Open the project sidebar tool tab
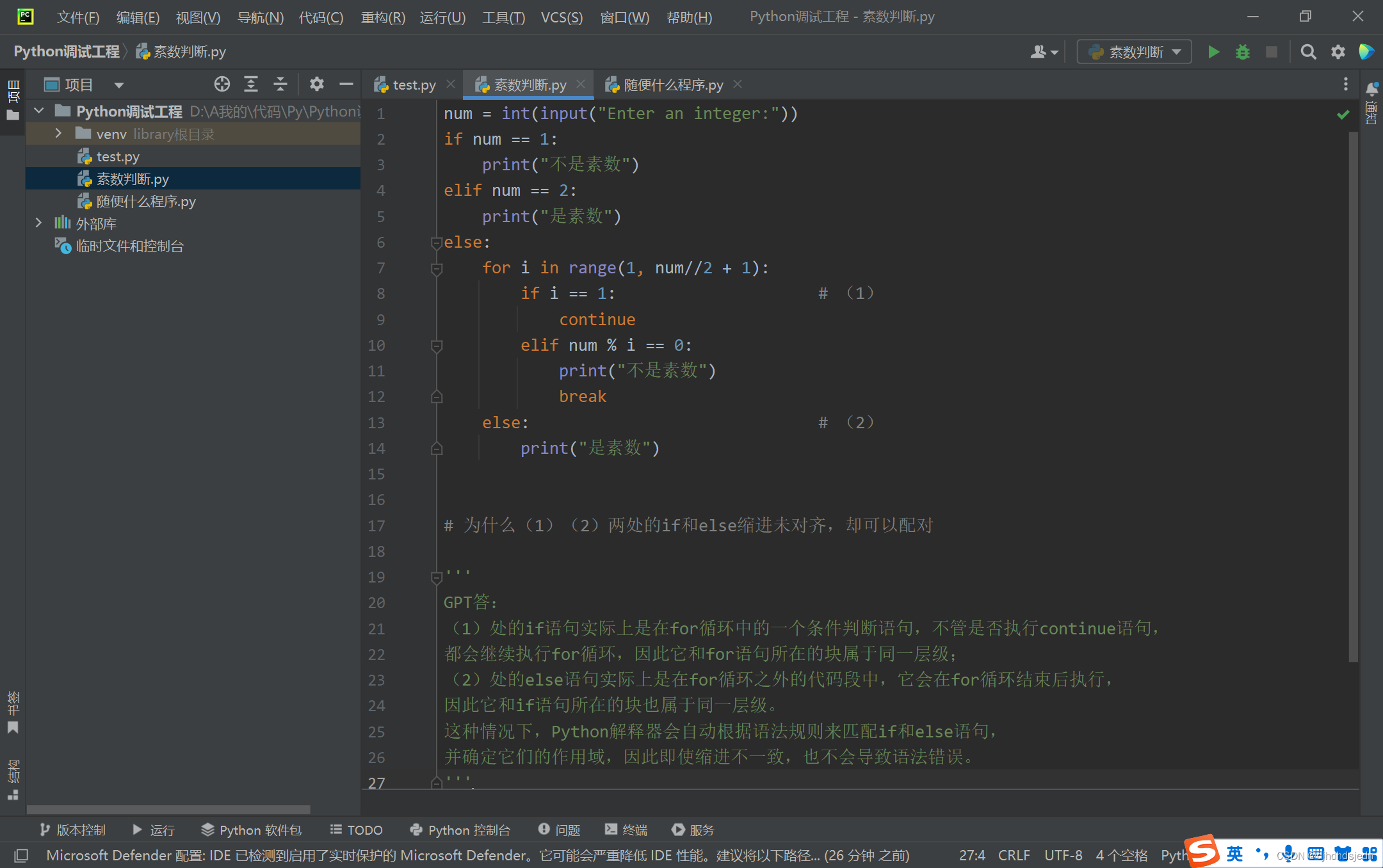1383x868 pixels. 13,101
